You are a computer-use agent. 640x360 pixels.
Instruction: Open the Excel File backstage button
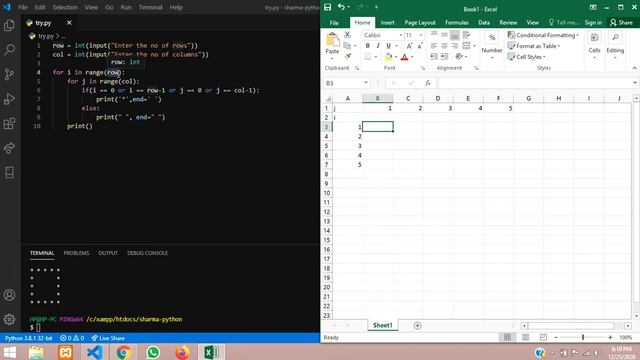(x=334, y=22)
